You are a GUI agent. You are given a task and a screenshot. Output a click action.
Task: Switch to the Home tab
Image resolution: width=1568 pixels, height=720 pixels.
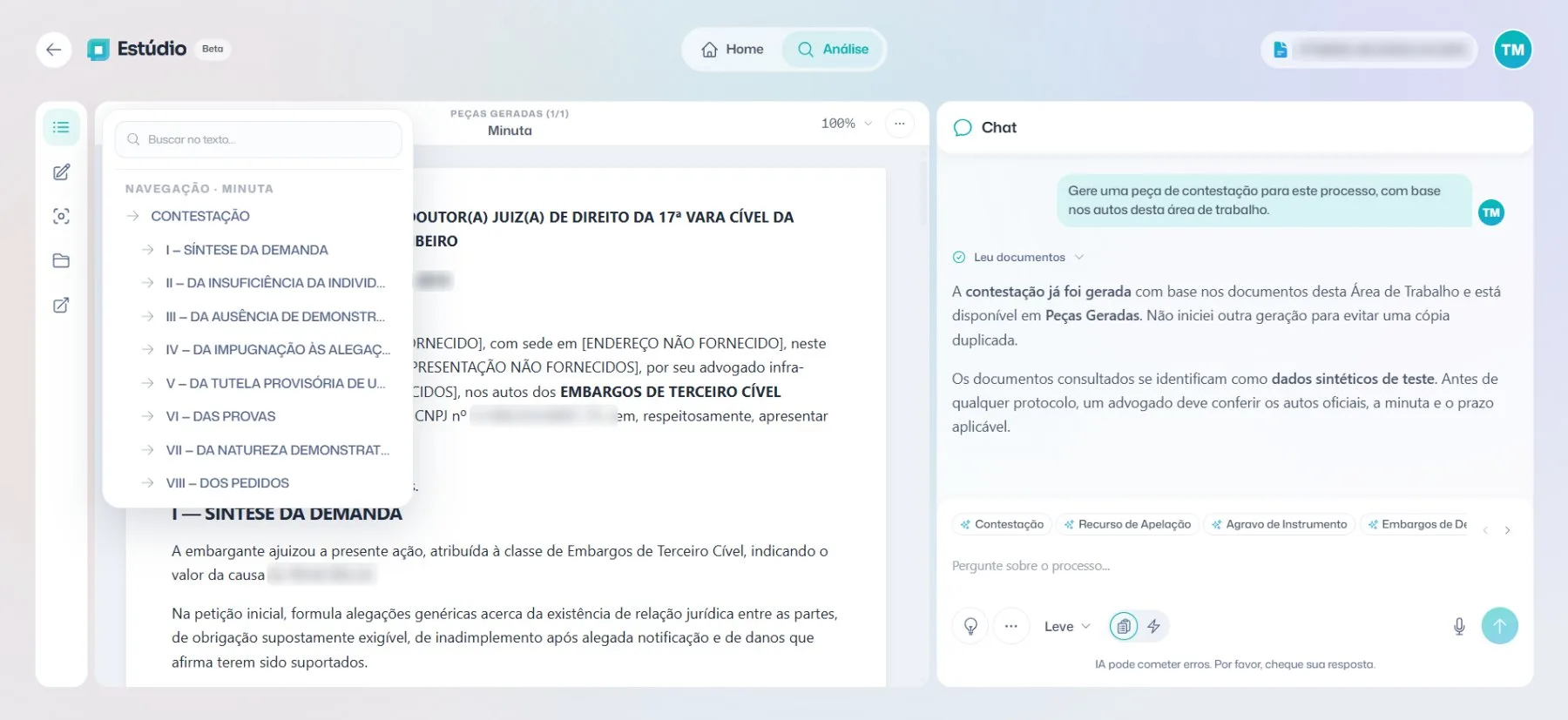[733, 50]
